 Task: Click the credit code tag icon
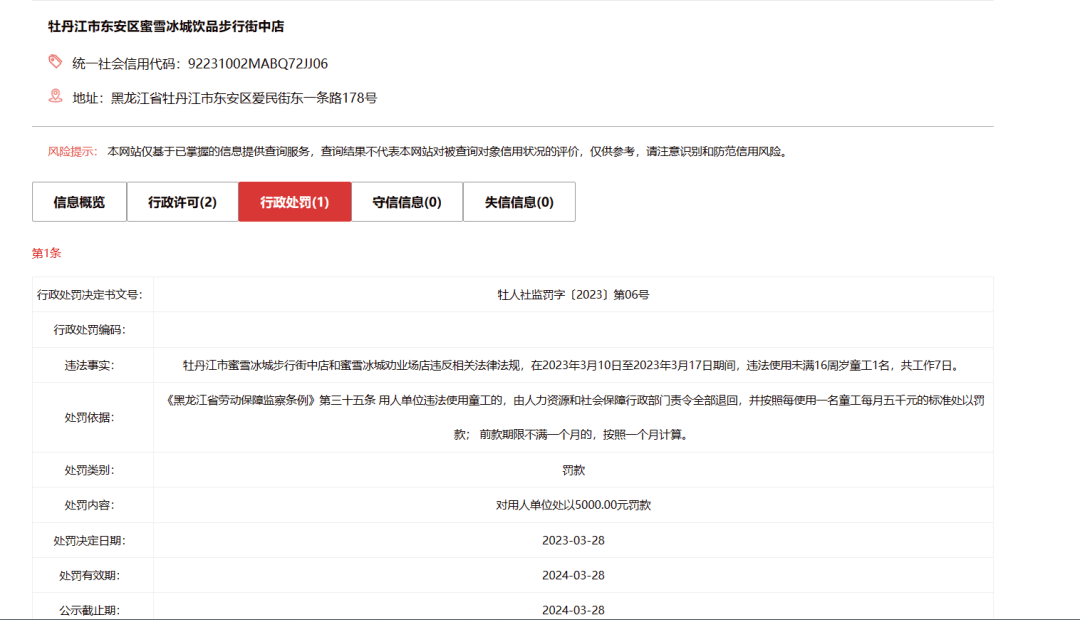[55, 62]
